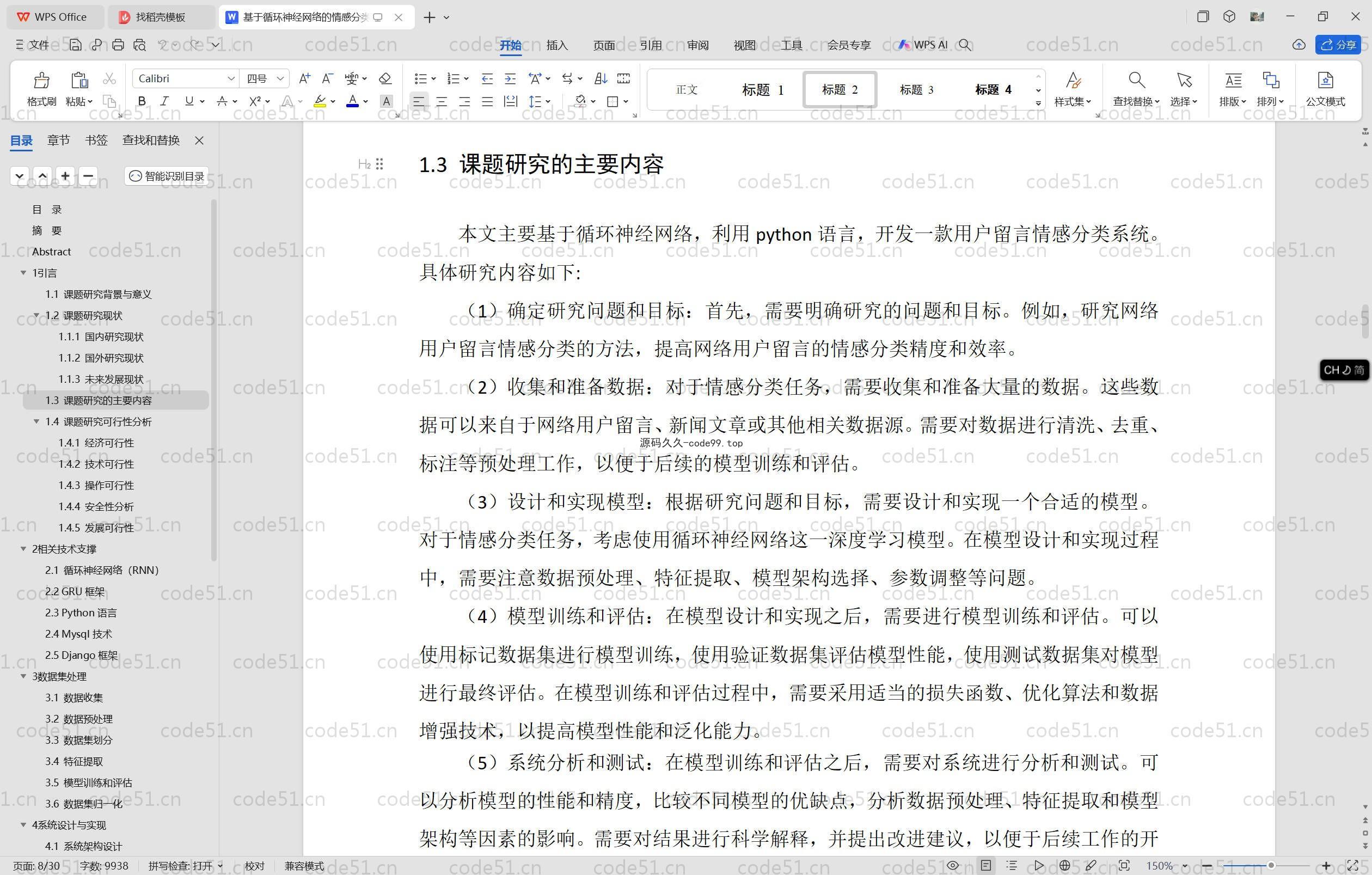Open the 文件 (File) menu
This screenshot has width=1372, height=875.
pos(33,45)
